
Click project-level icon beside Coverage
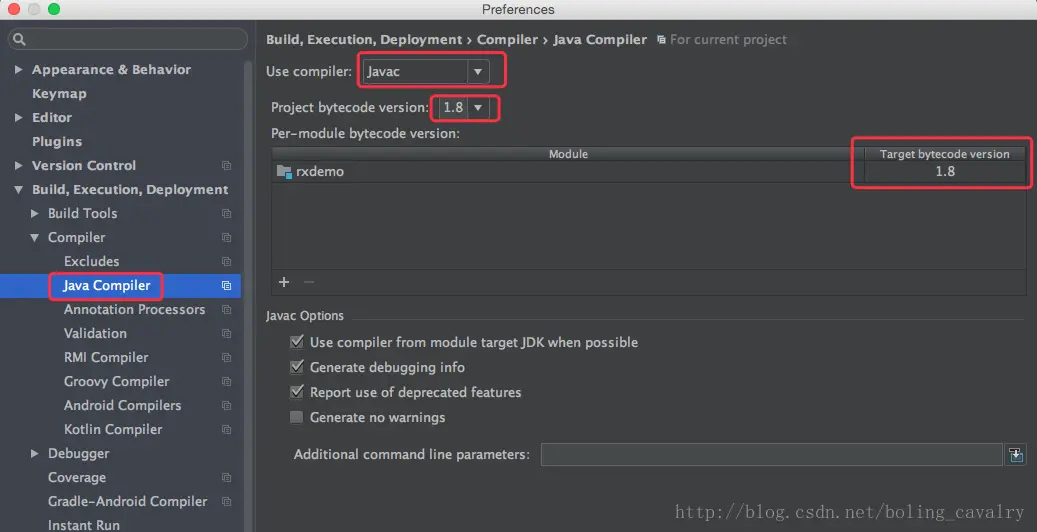(226, 477)
